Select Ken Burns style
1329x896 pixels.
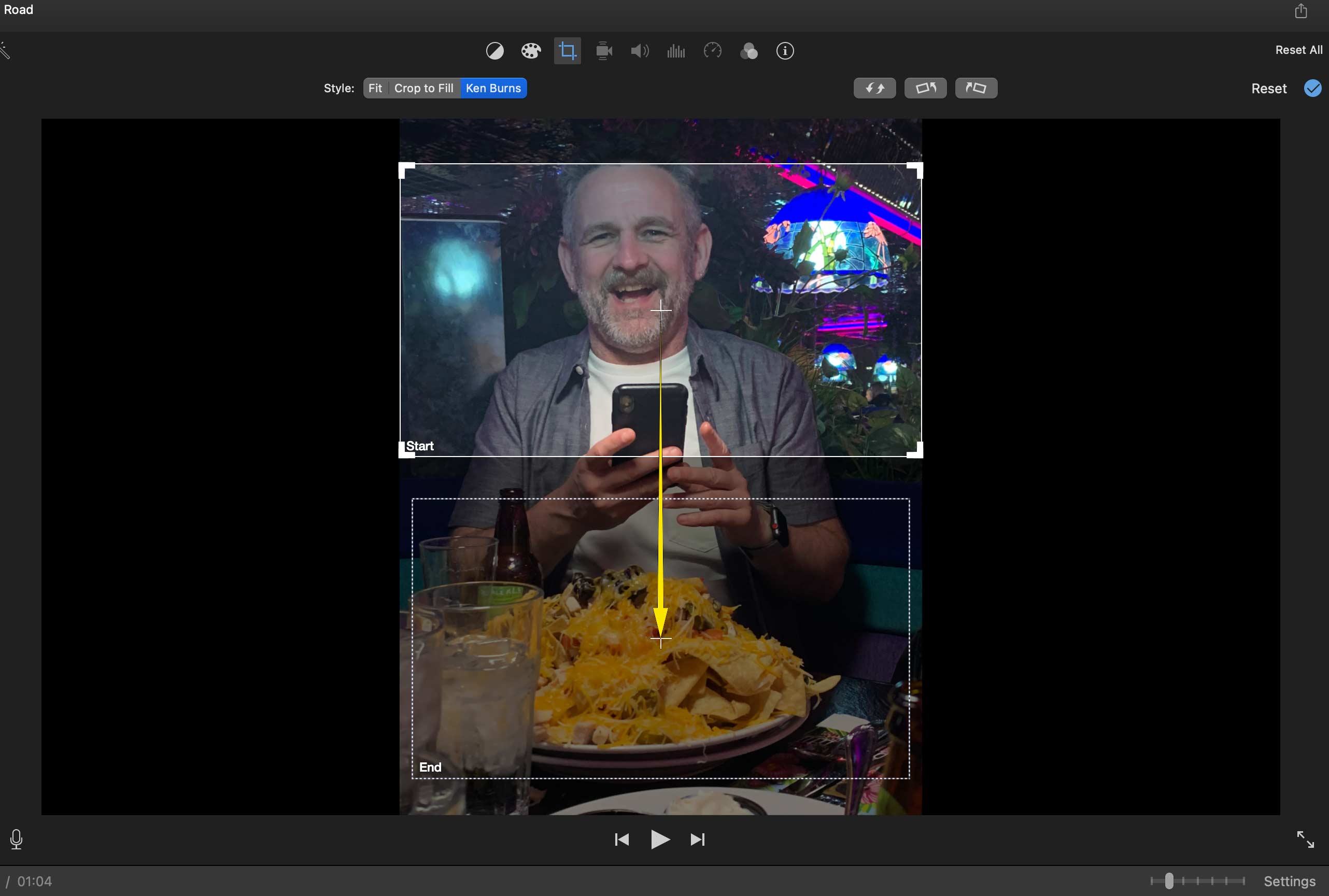pos(493,89)
